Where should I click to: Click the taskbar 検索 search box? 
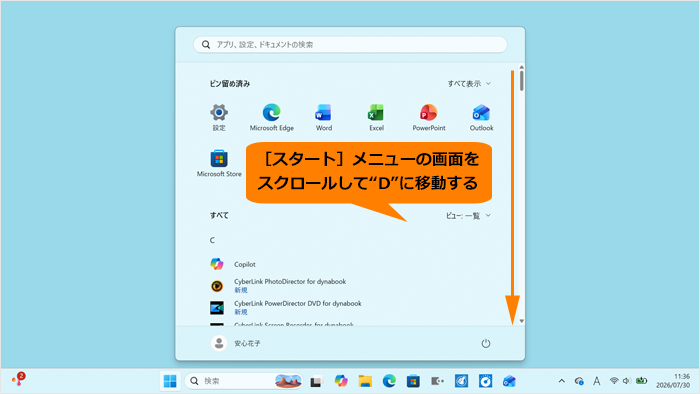pos(244,381)
